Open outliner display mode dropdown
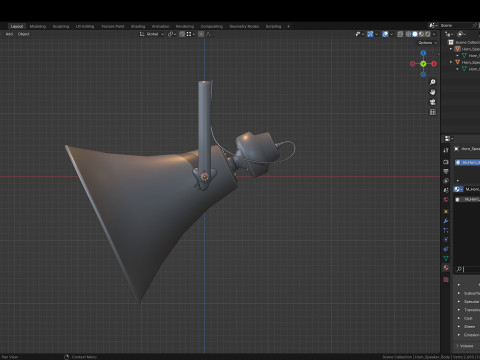The width and height of the screenshot is (480, 360). [x=449, y=34]
